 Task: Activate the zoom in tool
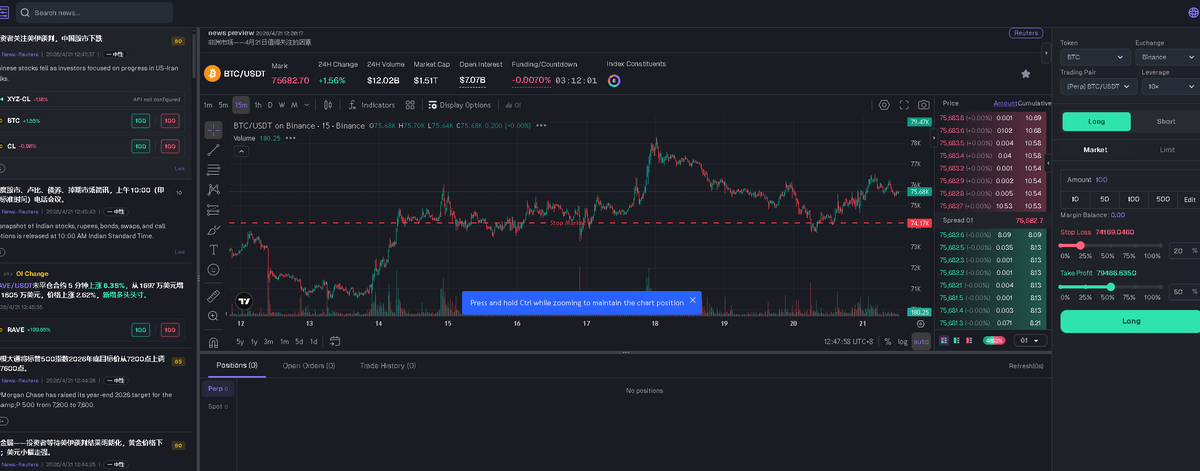pyautogui.click(x=214, y=316)
